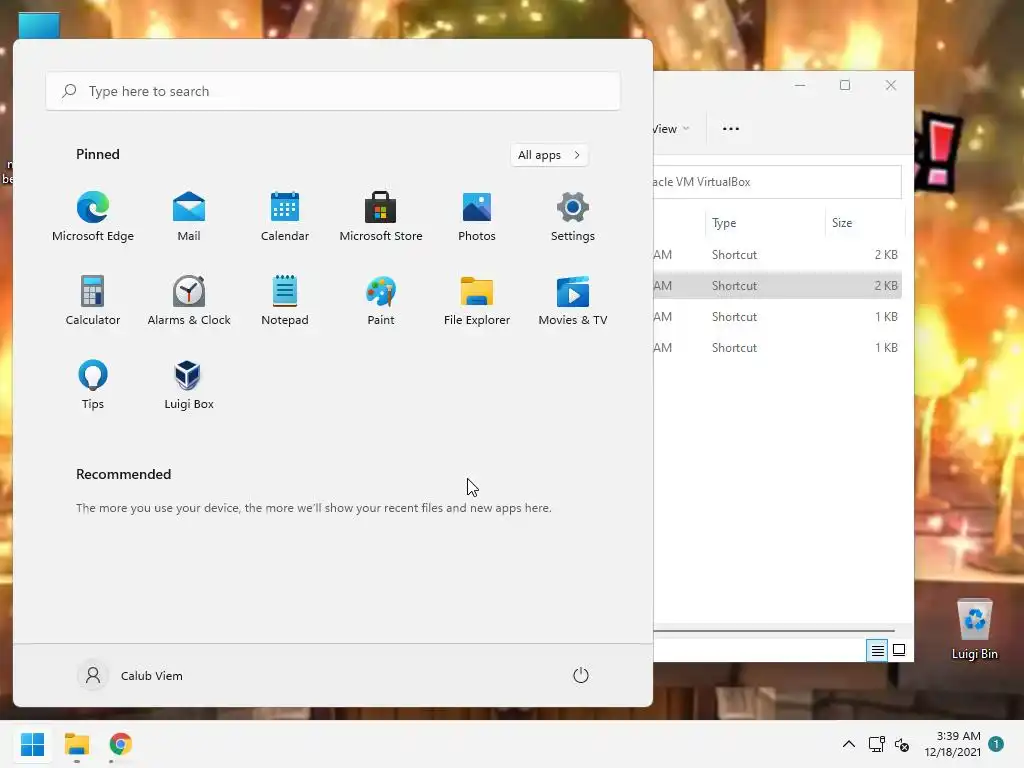This screenshot has width=1024, height=768.
Task: Click the power button in Start menu
Action: [581, 675]
